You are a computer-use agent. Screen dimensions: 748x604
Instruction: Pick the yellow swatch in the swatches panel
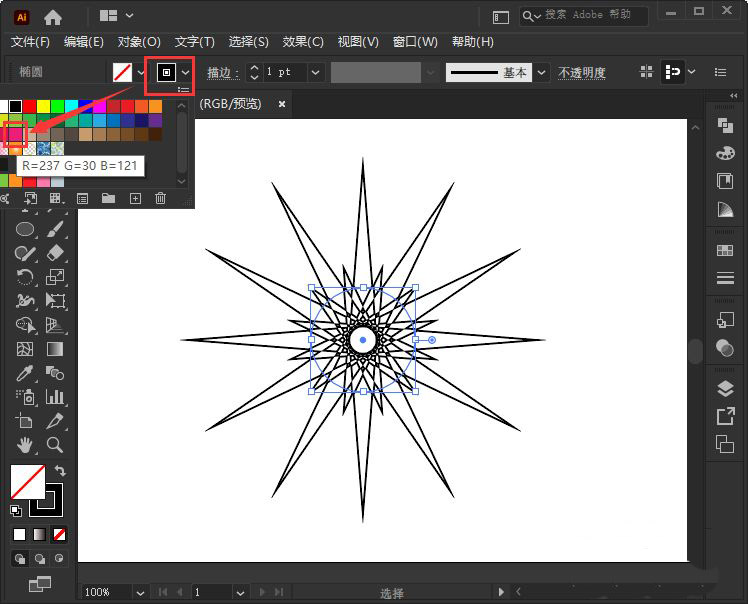tap(43, 106)
